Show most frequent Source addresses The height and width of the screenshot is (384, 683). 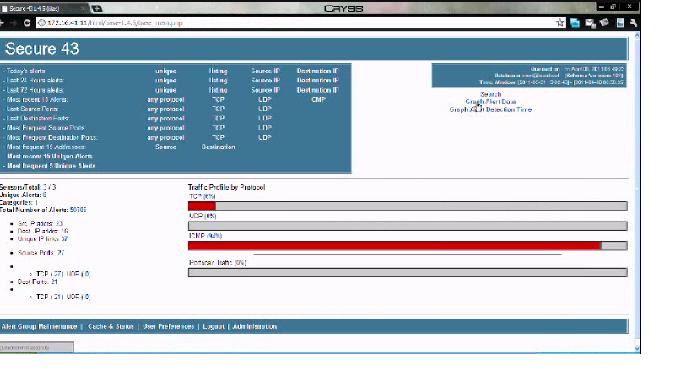click(166, 147)
